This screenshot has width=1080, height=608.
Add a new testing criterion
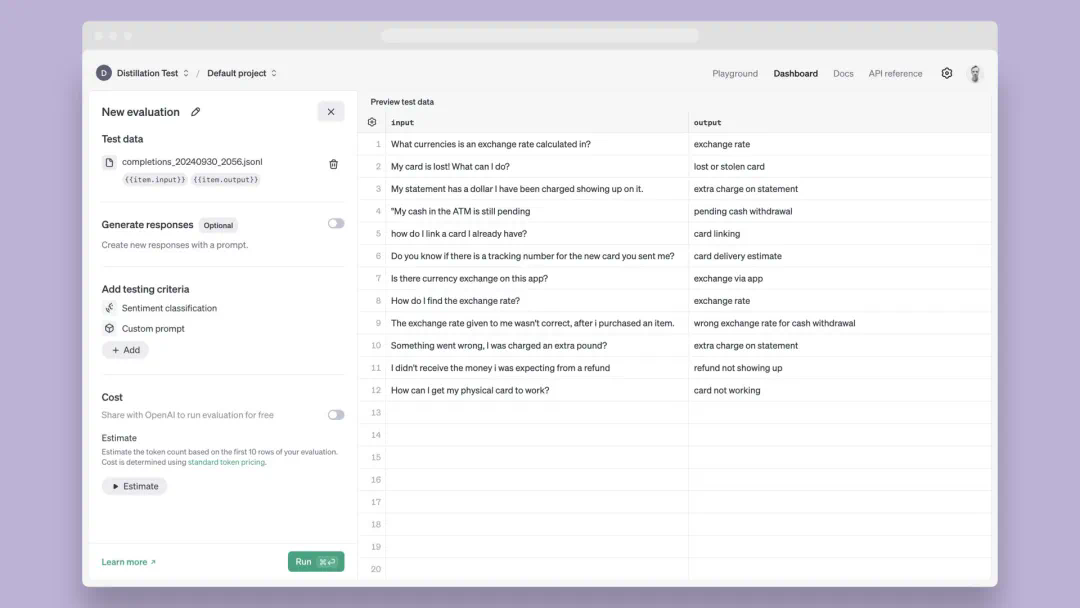(x=125, y=350)
